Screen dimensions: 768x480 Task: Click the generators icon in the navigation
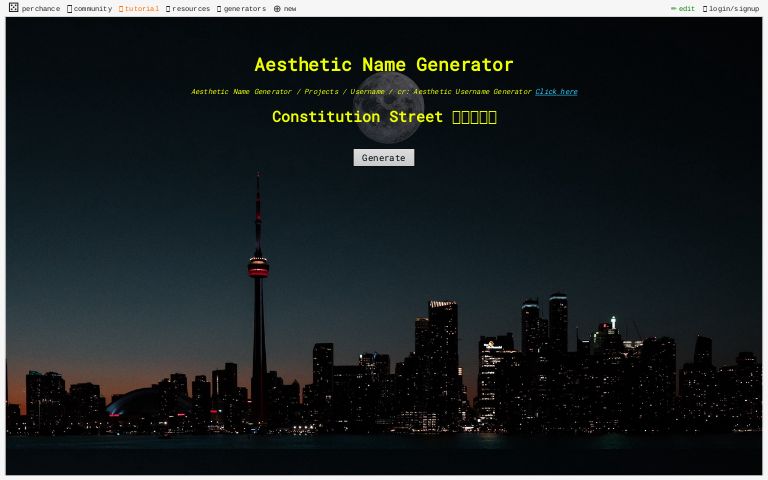pyautogui.click(x=219, y=9)
